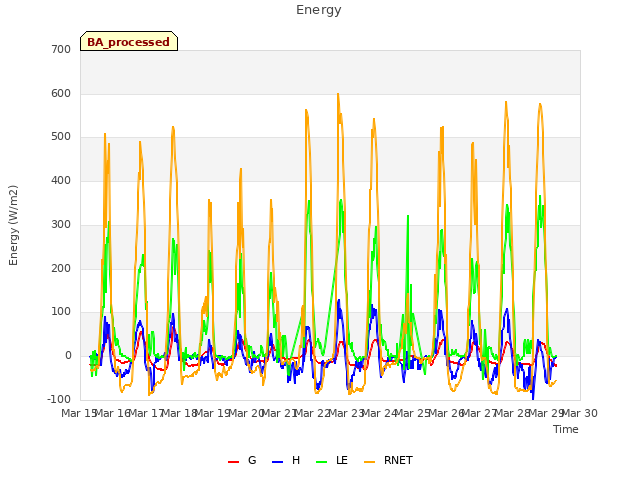Select the G legend label

point(252,460)
